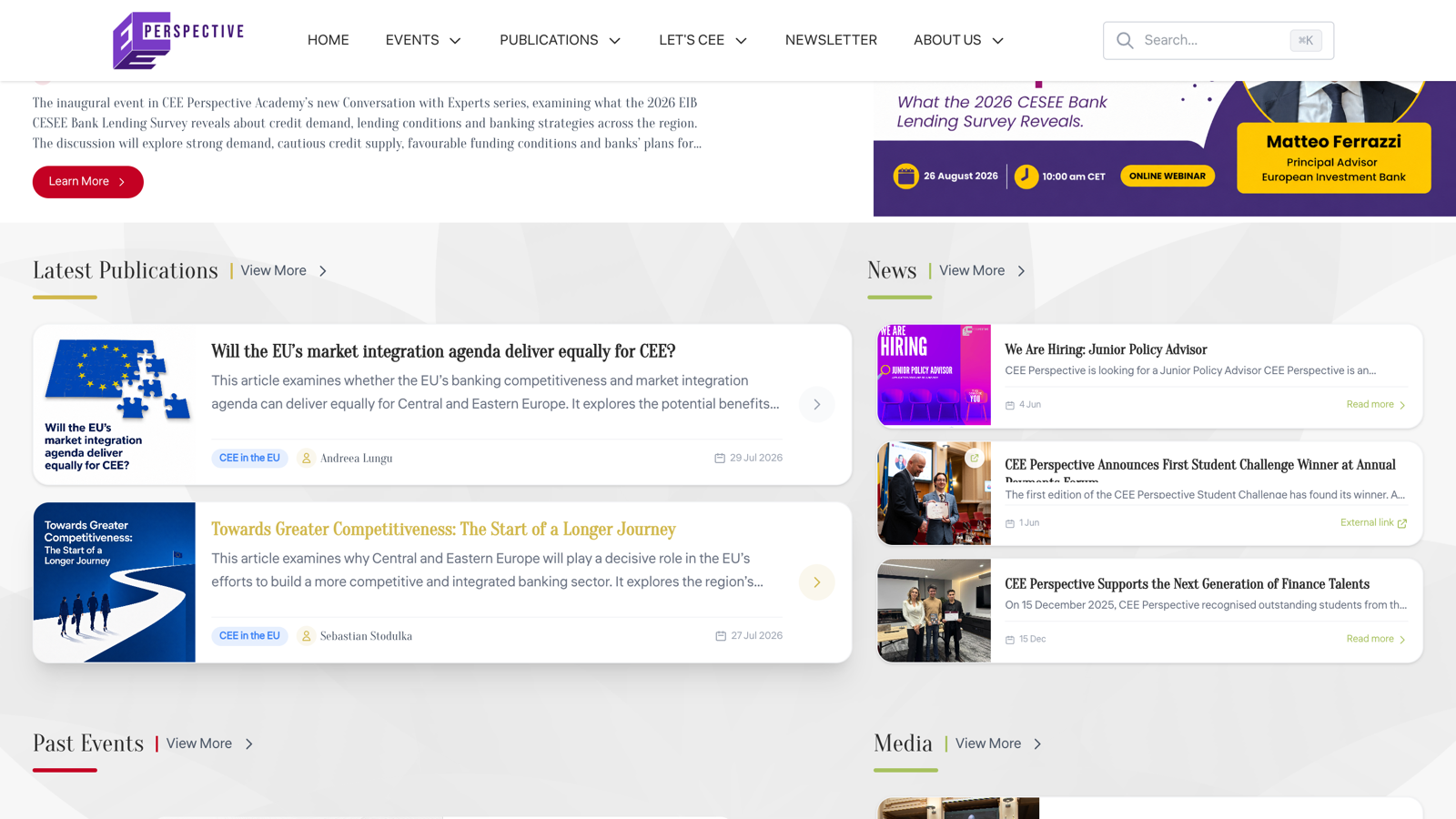Click the Latest Publications heading
This screenshot has width=1456, height=819.
coord(126,270)
